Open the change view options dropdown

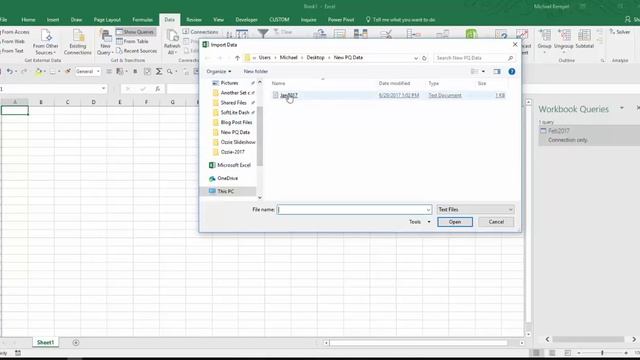point(484,71)
